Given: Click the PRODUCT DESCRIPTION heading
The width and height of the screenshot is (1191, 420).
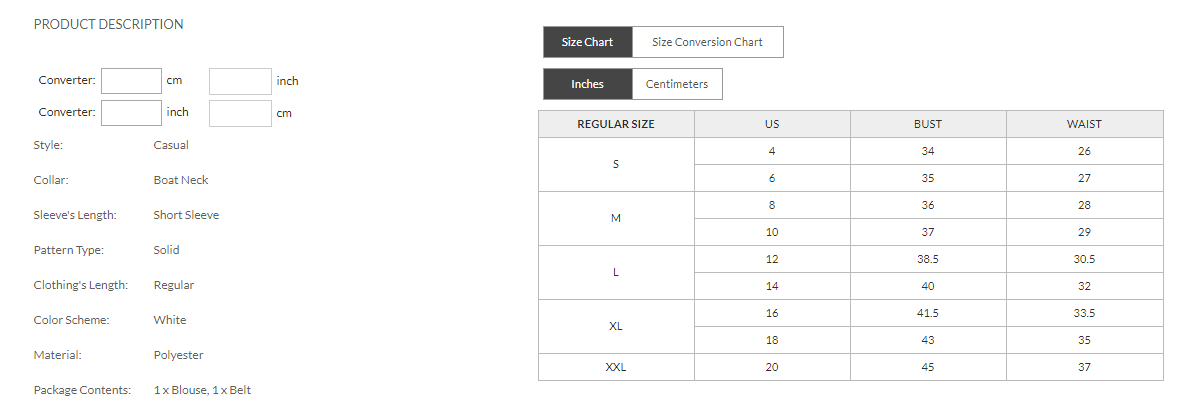Looking at the screenshot, I should point(109,24).
